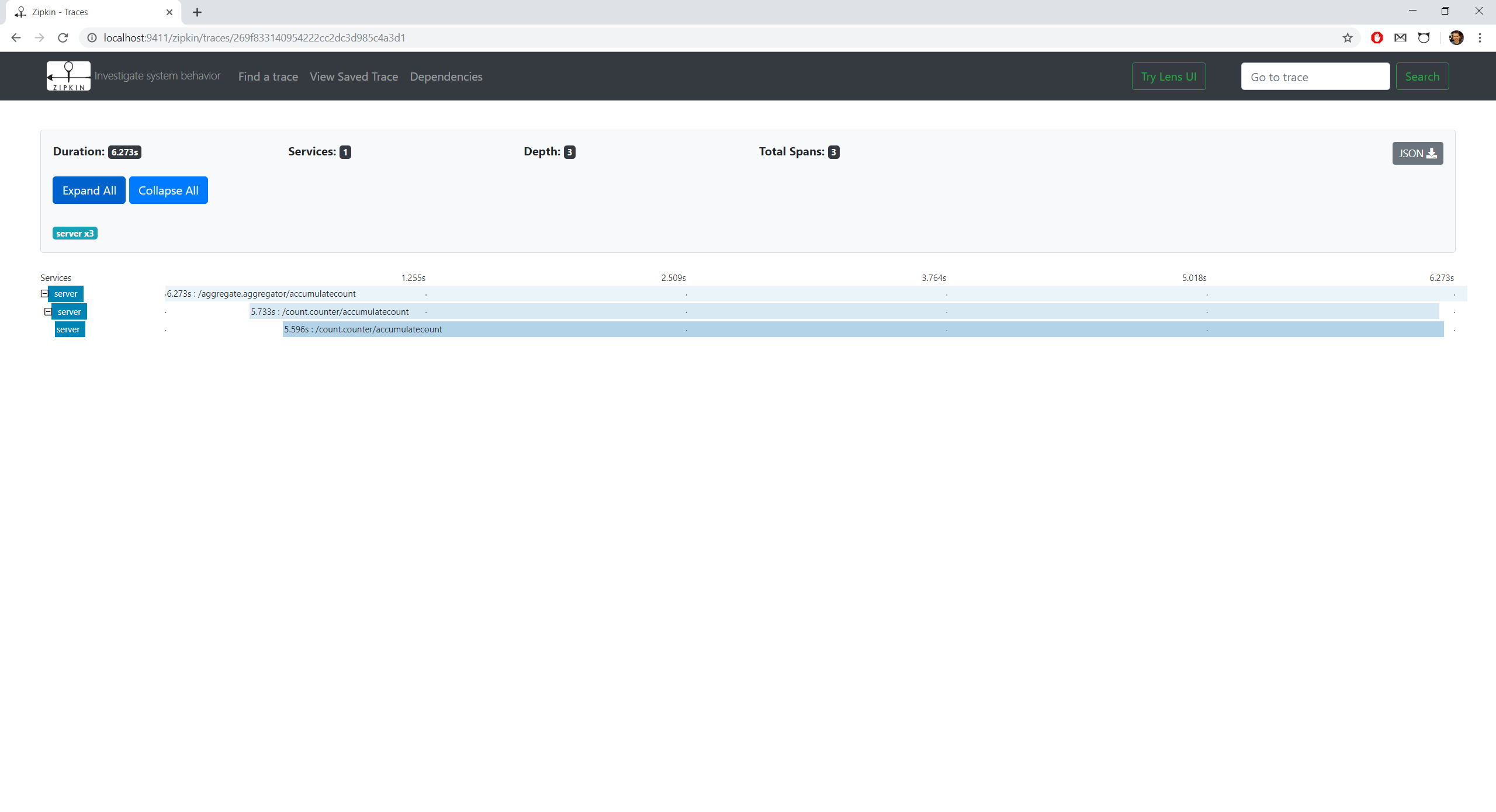Reload the current page
This screenshot has height=812, width=1496.
click(63, 37)
